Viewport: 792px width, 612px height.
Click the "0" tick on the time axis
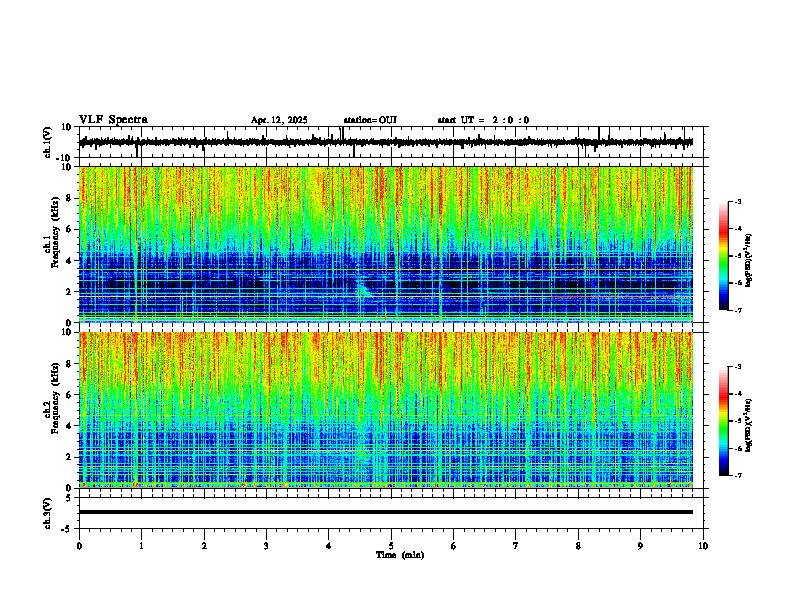79,546
